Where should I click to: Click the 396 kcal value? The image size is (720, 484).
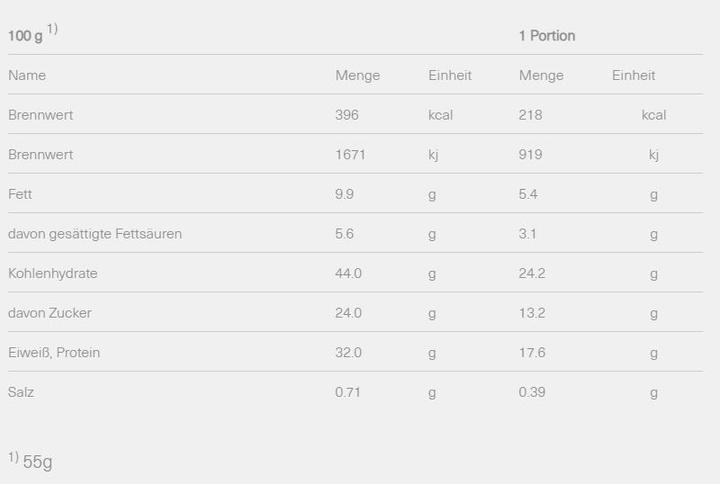(346, 115)
